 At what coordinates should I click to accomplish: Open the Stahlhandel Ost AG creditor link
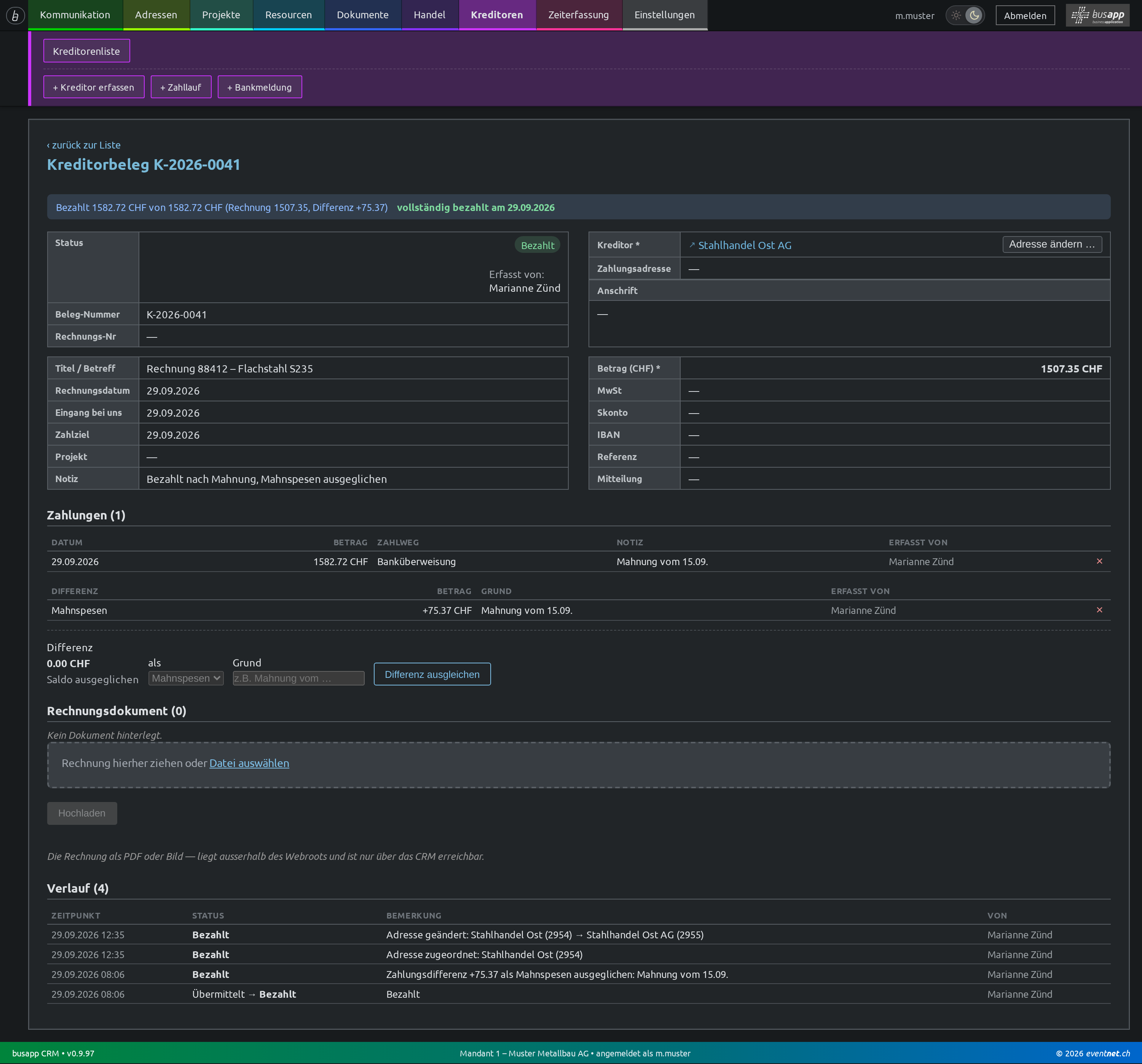click(x=745, y=246)
